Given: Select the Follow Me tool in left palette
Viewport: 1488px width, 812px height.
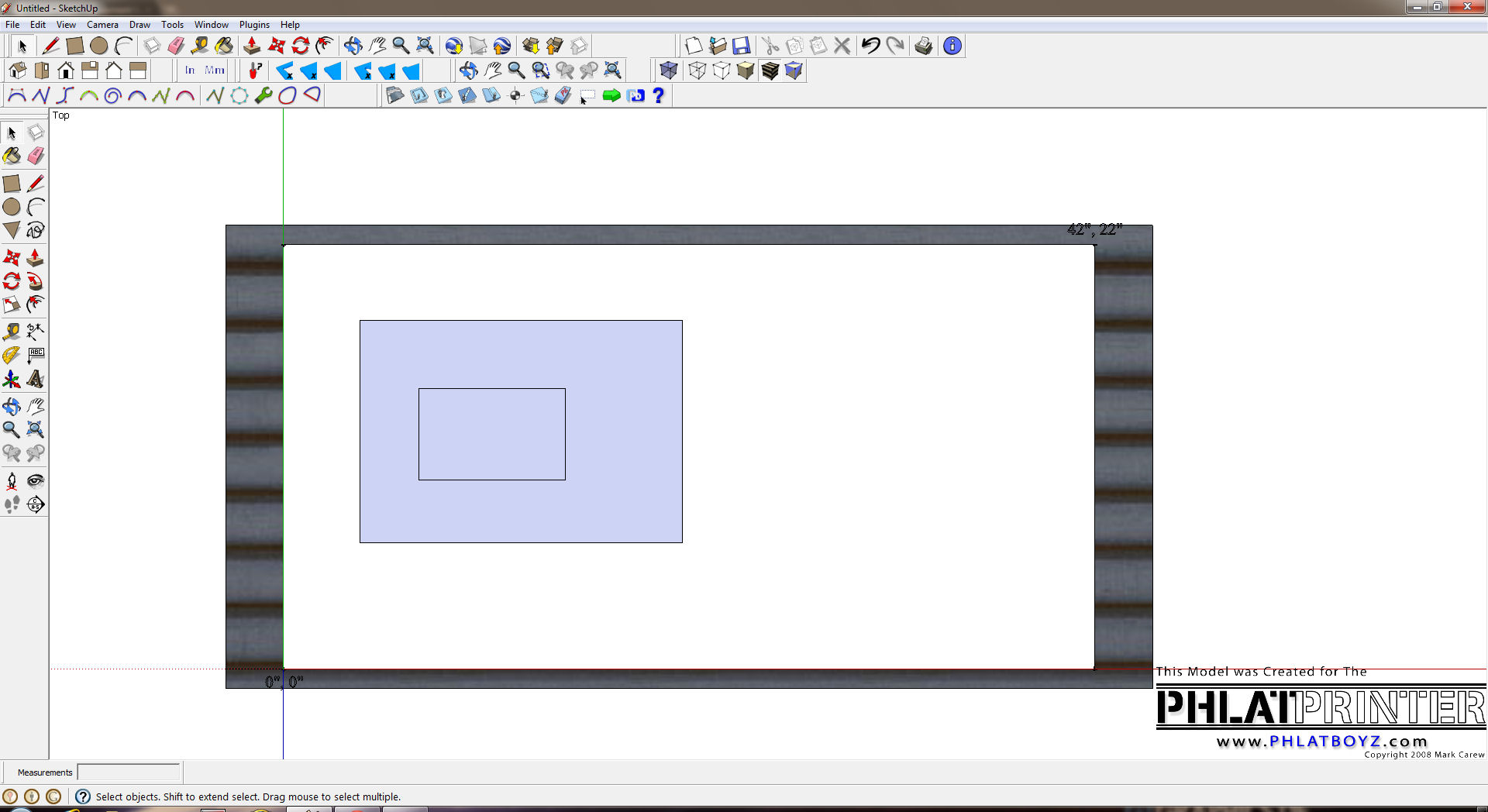Looking at the screenshot, I should point(35,281).
